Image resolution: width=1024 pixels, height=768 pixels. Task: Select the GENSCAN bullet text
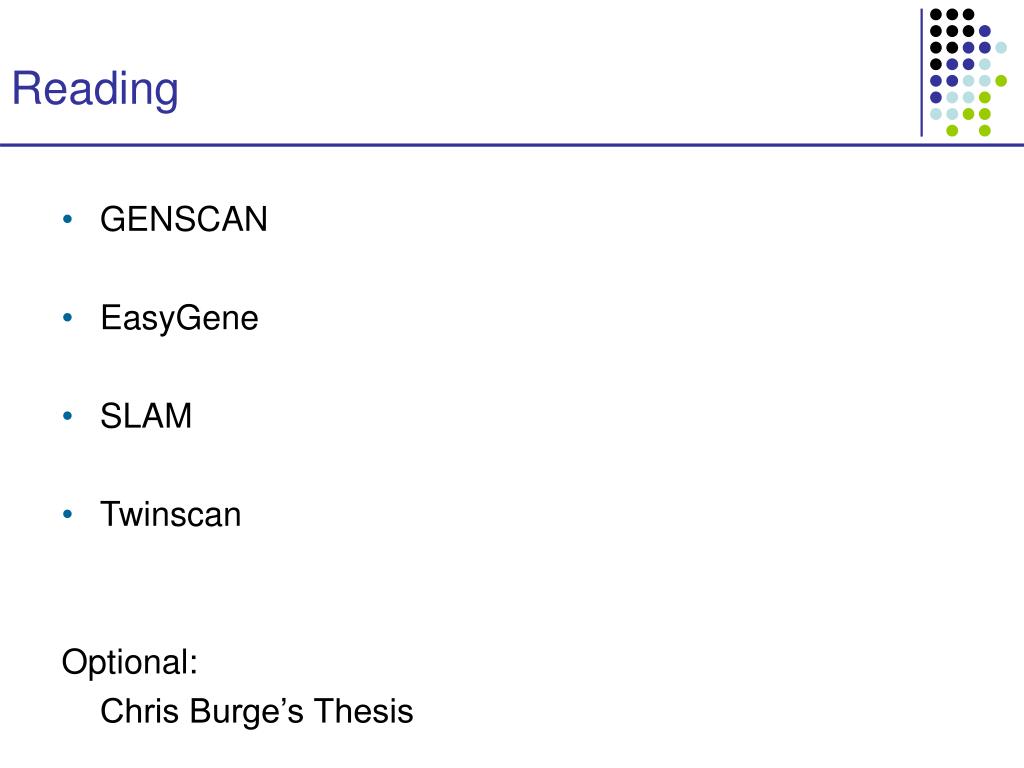pyautogui.click(x=184, y=219)
